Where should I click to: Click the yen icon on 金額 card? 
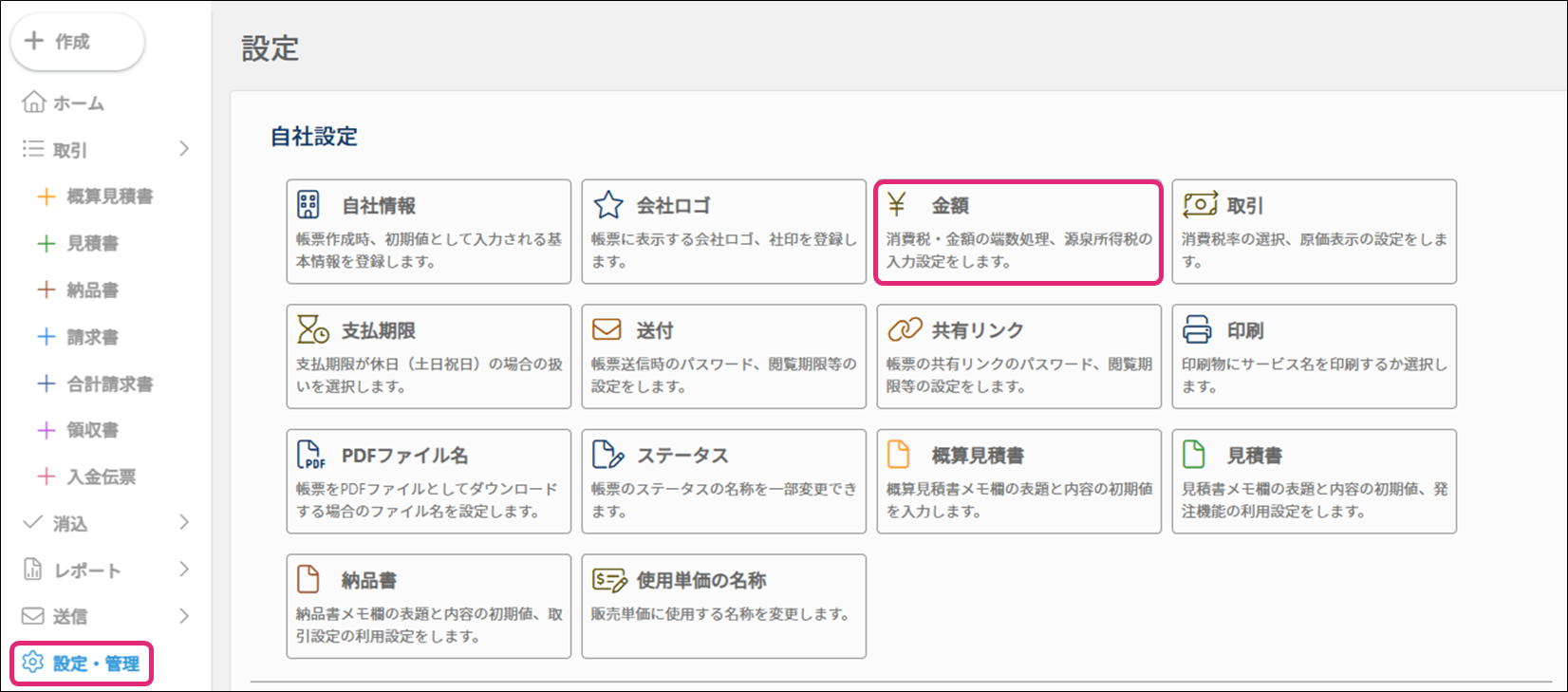pyautogui.click(x=897, y=205)
